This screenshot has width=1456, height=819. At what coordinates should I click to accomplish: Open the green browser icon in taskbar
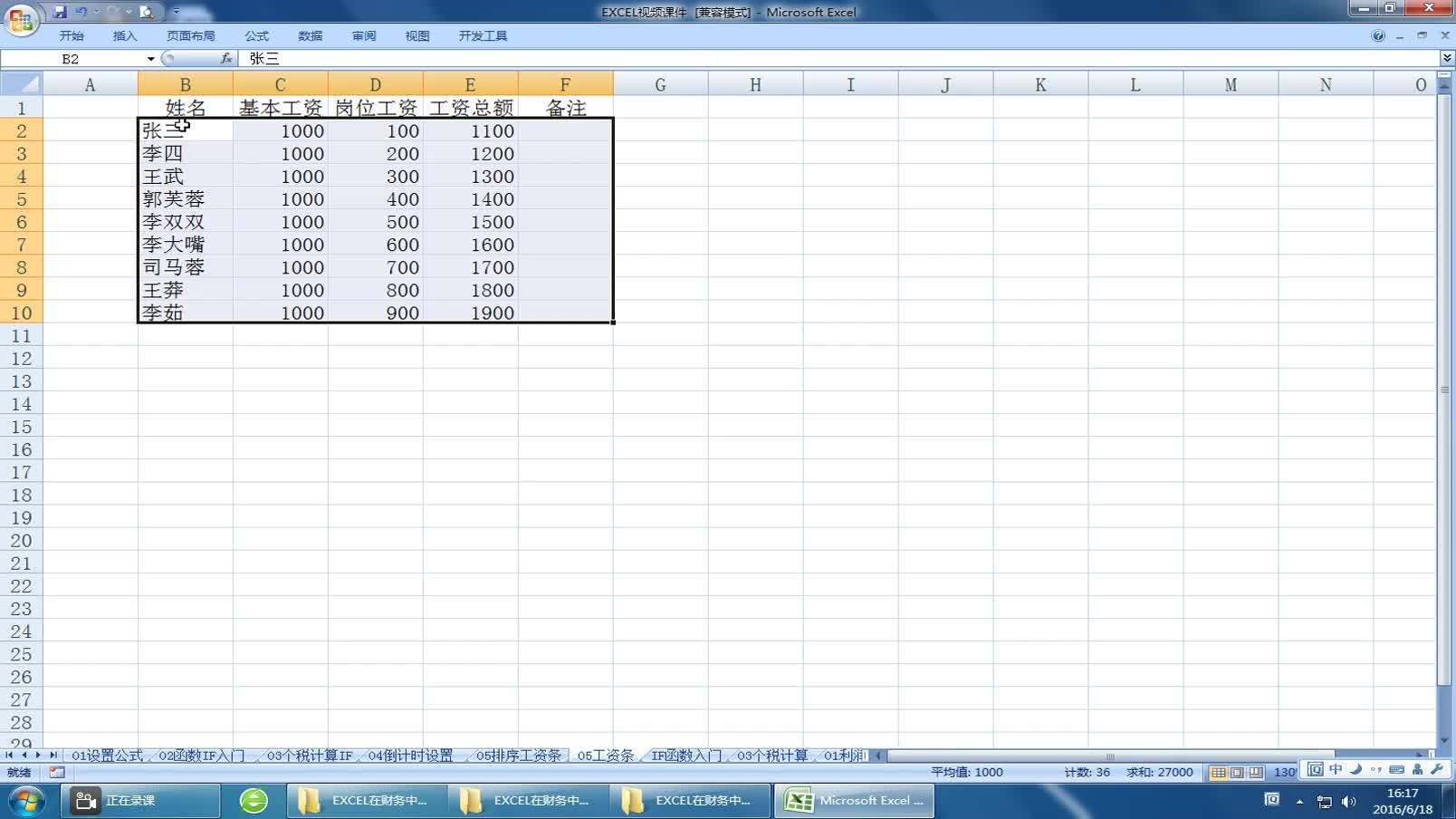254,801
